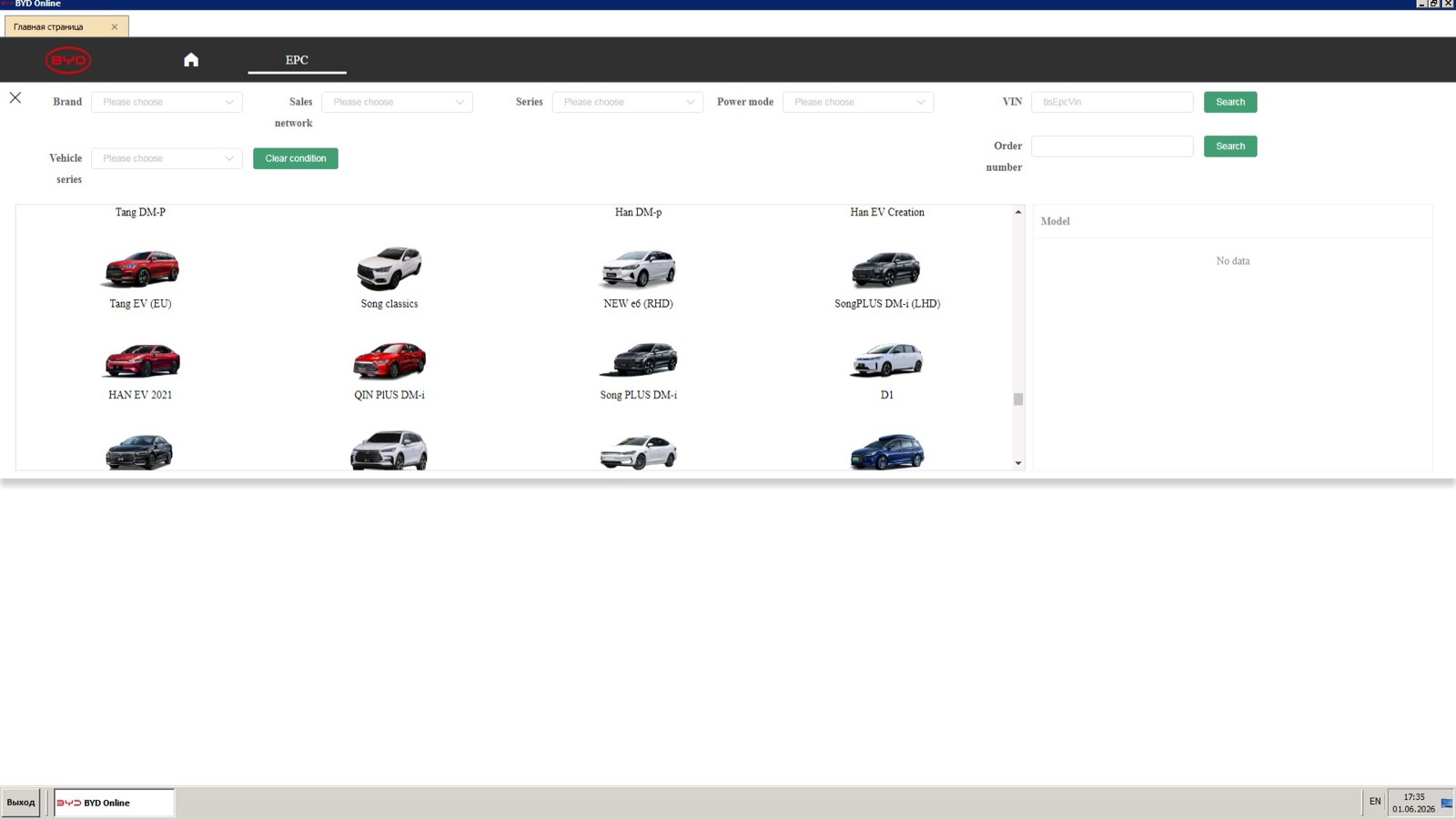
Task: Open the Series dropdown
Action: (x=627, y=102)
